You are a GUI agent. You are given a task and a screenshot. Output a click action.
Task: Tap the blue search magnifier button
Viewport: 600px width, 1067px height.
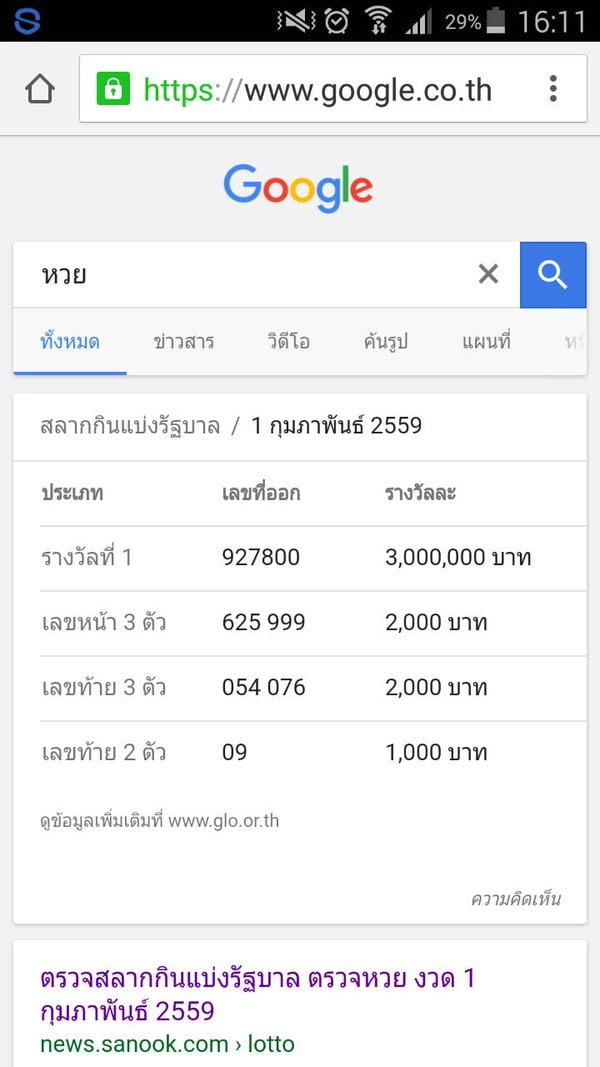[552, 274]
